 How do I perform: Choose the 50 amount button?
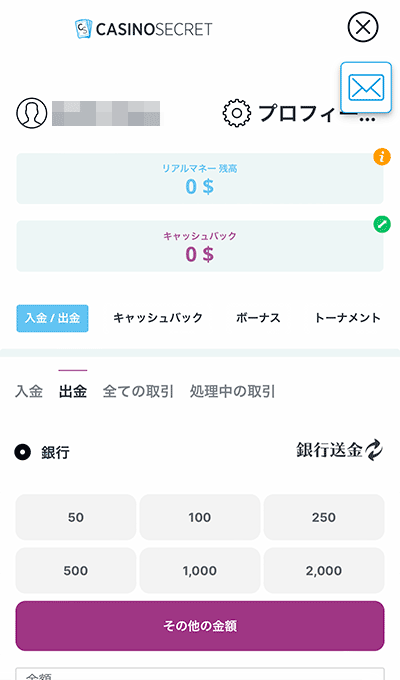click(76, 517)
